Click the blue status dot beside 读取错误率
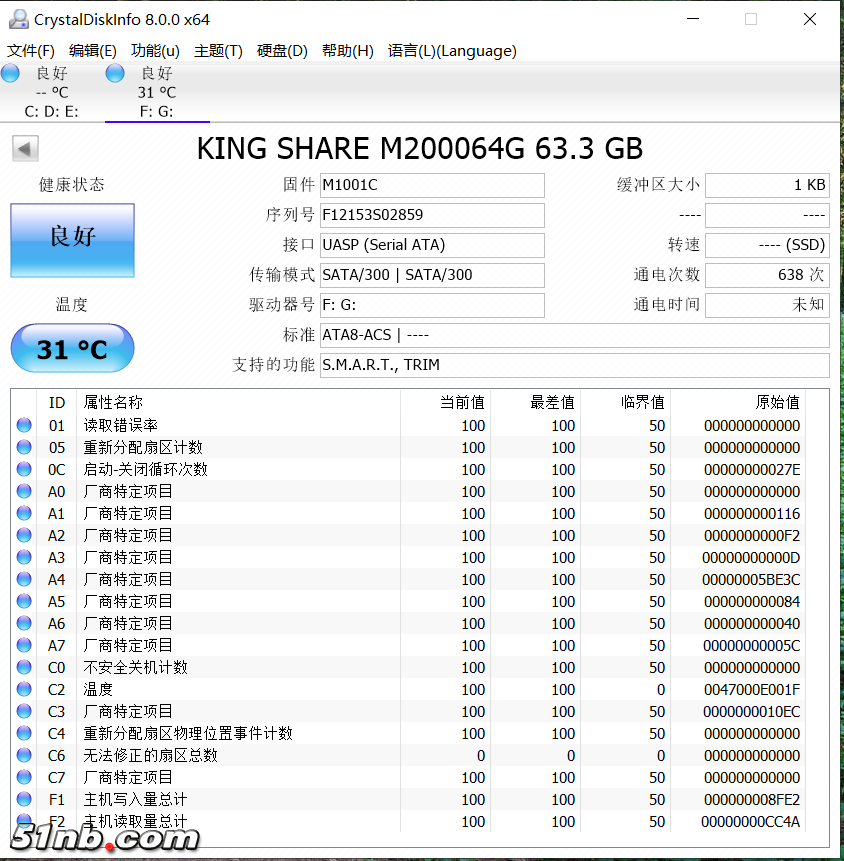 pos(22,425)
